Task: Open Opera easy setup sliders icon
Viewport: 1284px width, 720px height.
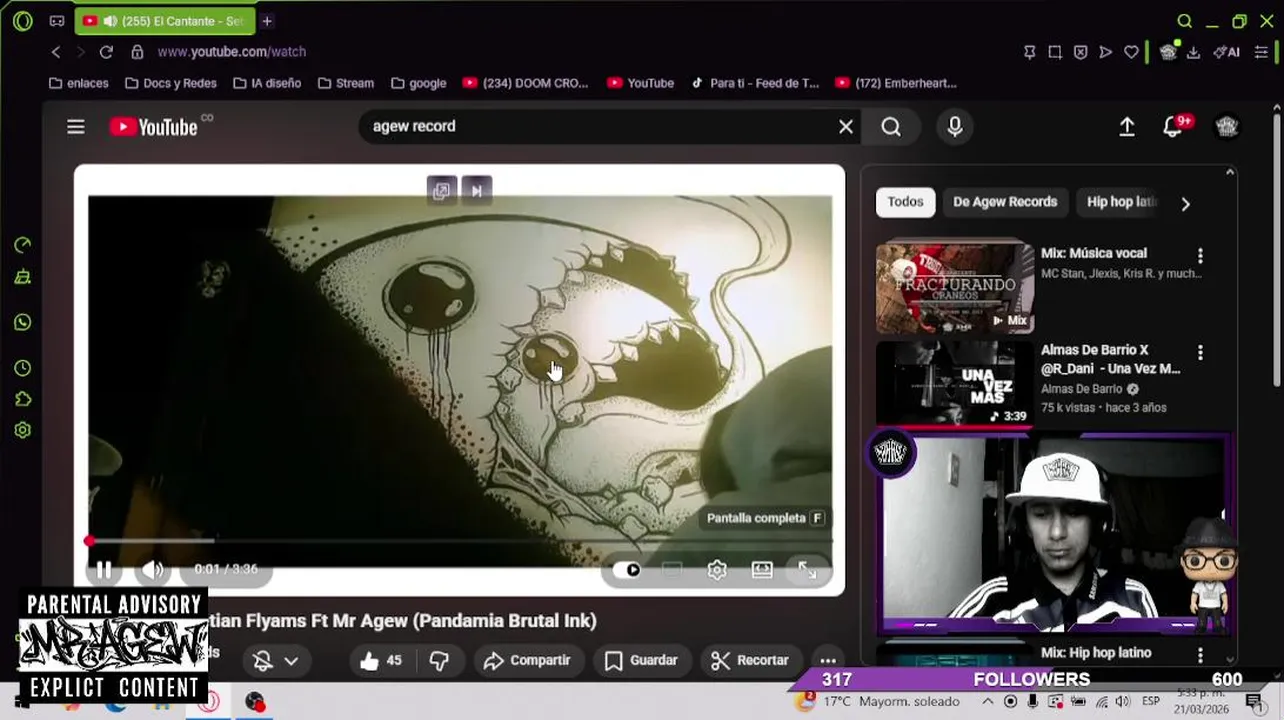Action: (1261, 52)
